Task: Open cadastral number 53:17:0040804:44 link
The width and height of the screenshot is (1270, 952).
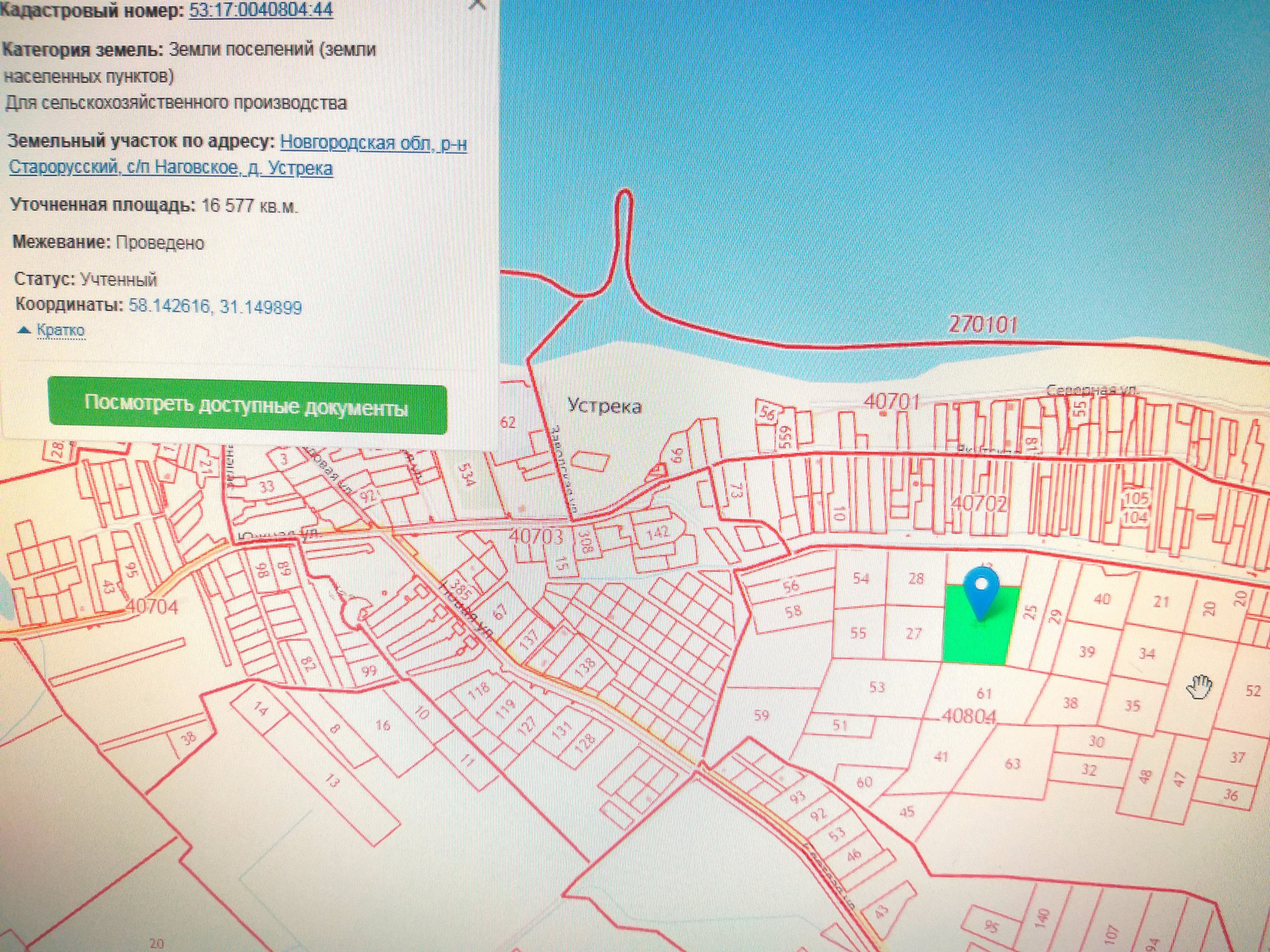Action: coord(261,10)
